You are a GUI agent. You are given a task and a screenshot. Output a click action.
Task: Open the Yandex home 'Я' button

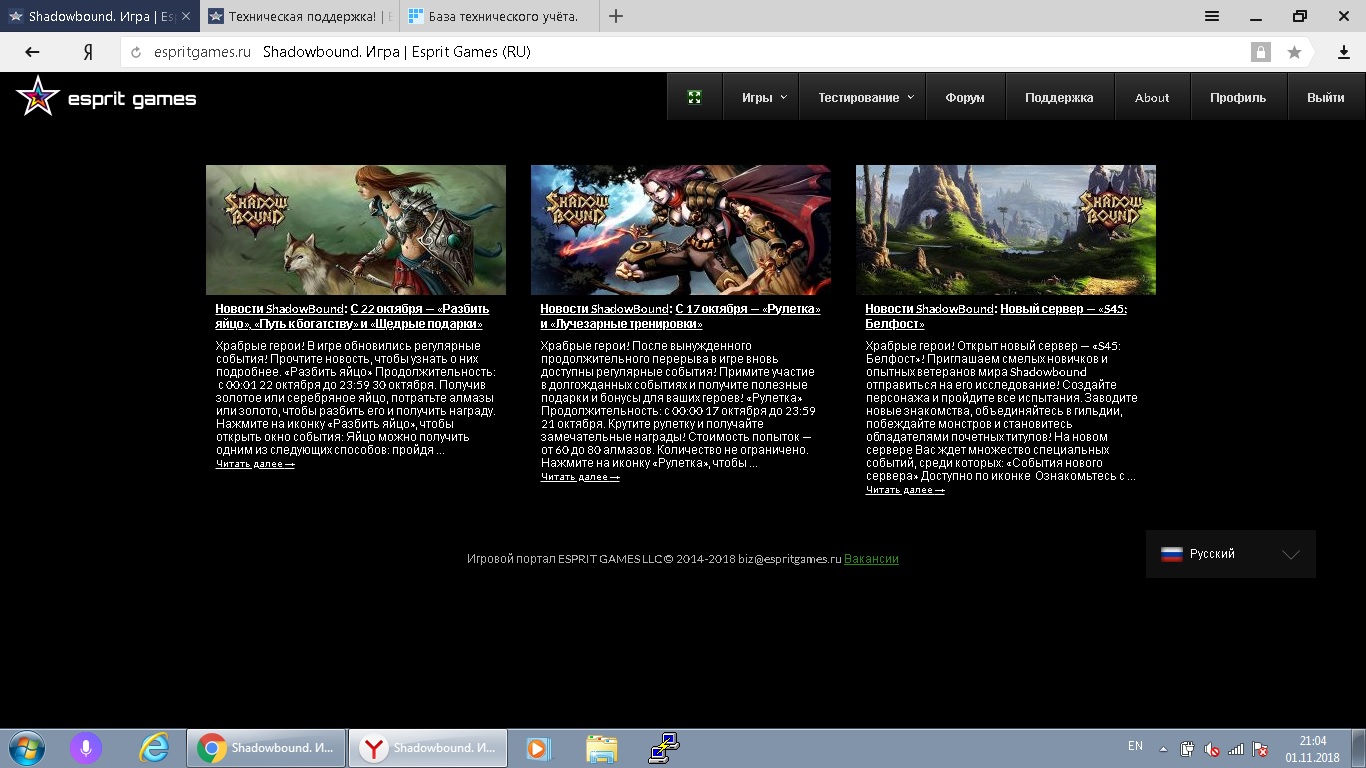click(88, 52)
